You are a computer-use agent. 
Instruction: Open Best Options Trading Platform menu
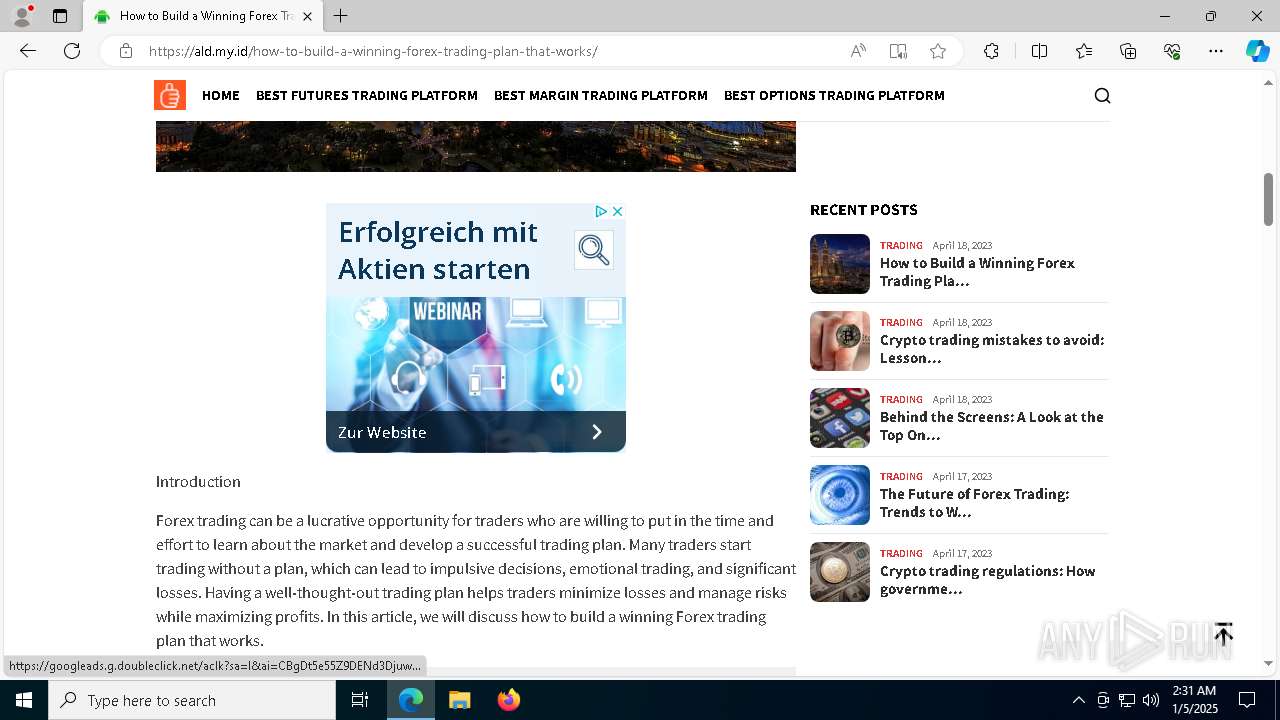pos(834,95)
